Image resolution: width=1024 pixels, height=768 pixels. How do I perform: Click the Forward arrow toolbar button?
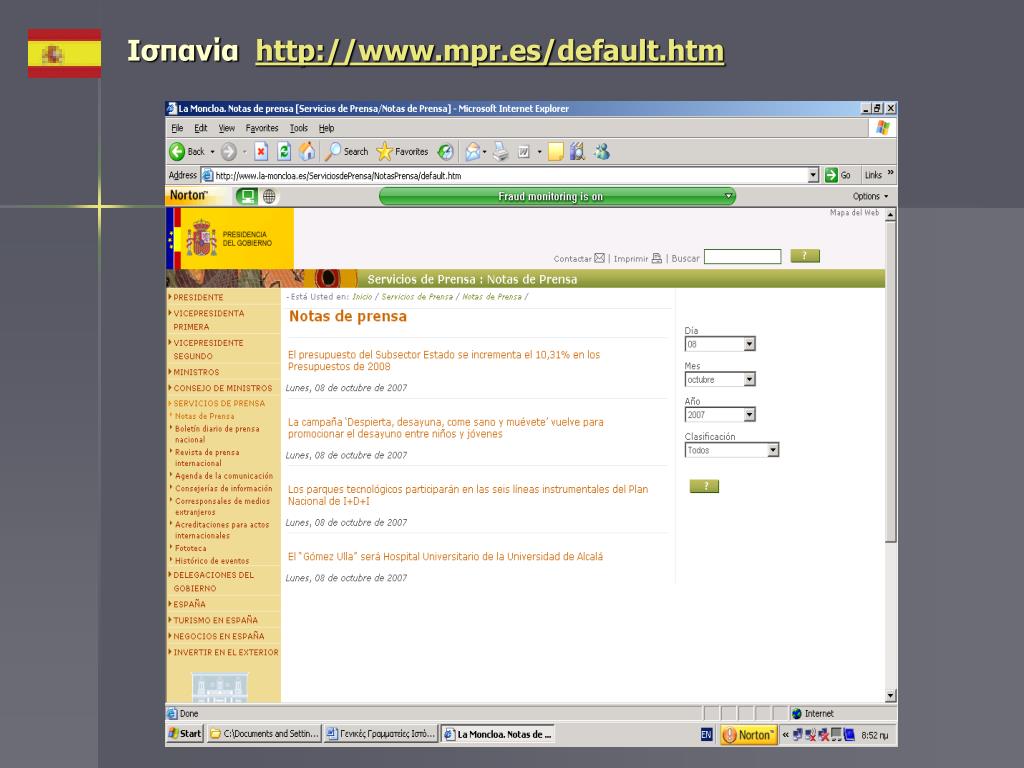[x=229, y=152]
